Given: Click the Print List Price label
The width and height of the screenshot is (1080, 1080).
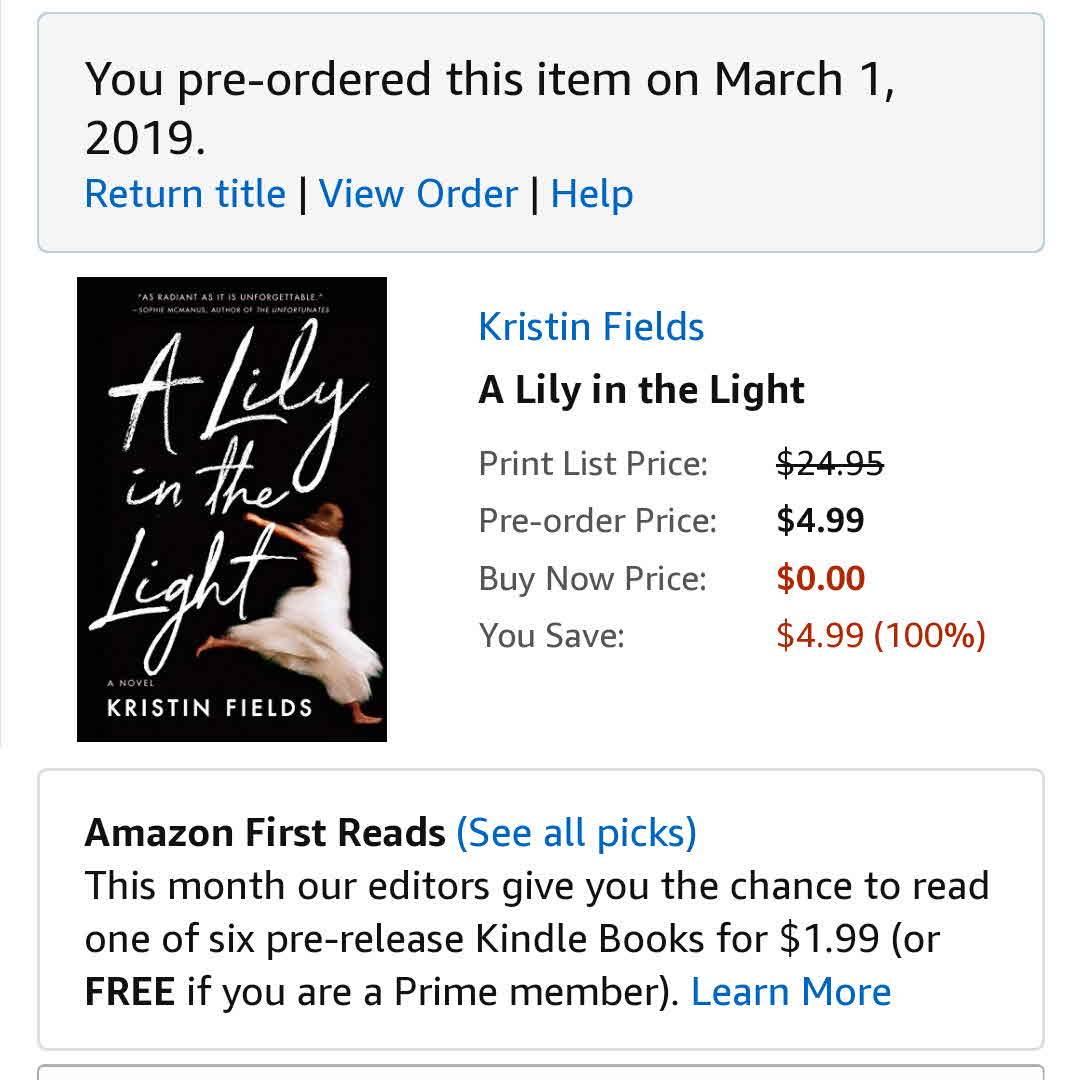Looking at the screenshot, I should click(593, 464).
